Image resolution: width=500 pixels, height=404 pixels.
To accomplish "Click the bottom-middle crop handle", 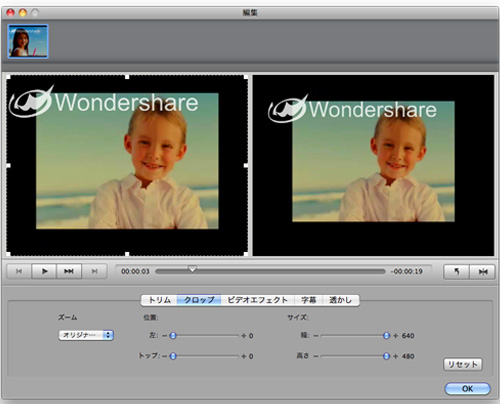I will click(127, 254).
